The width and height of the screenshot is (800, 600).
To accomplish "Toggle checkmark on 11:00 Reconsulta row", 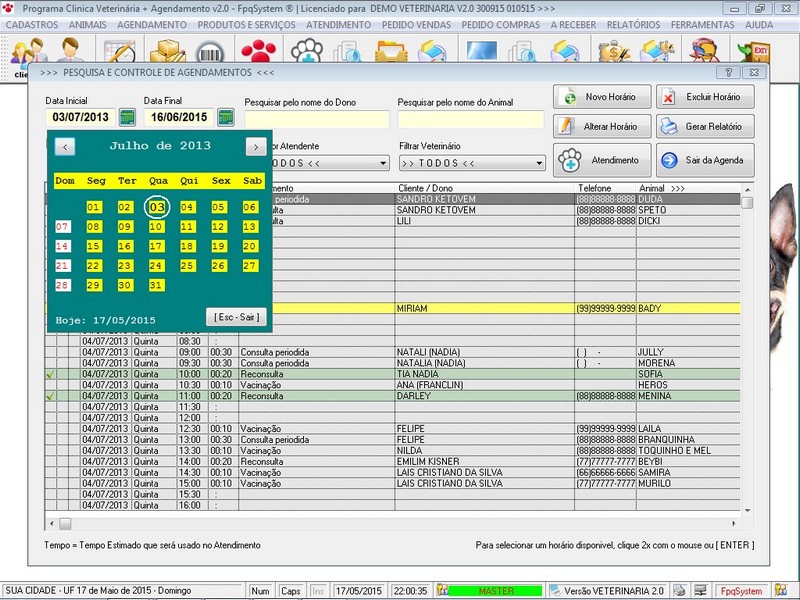I will click(50, 396).
